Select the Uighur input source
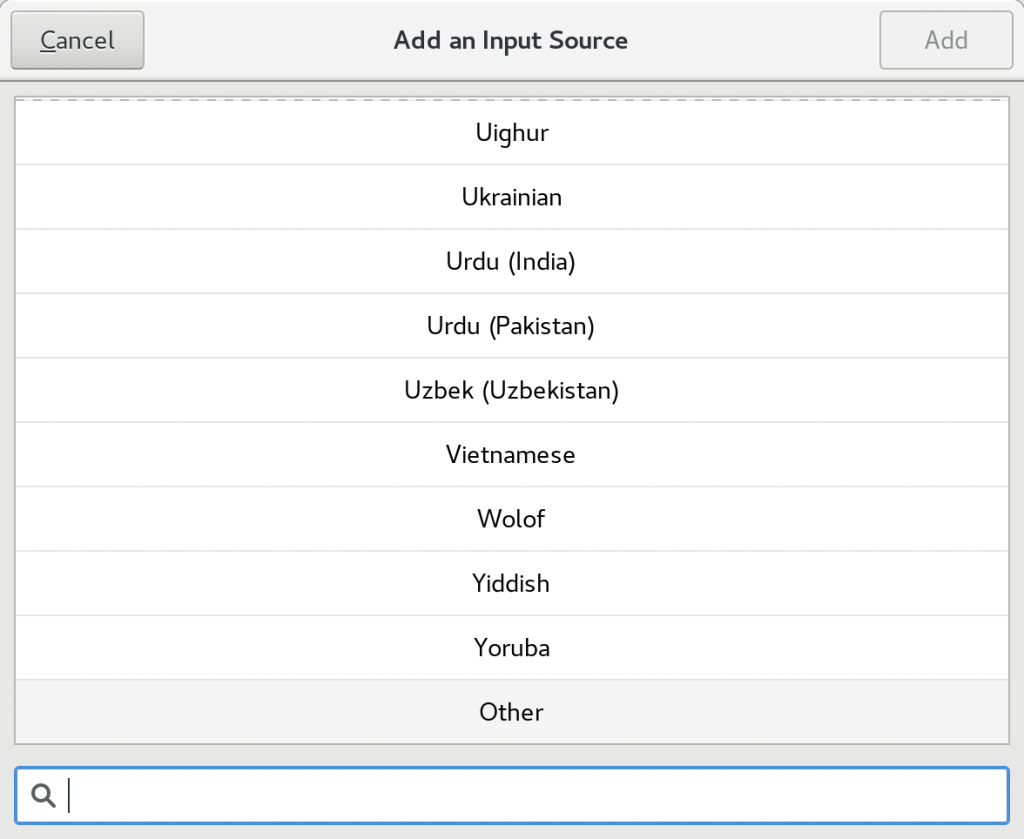The width and height of the screenshot is (1024, 839). point(511,132)
